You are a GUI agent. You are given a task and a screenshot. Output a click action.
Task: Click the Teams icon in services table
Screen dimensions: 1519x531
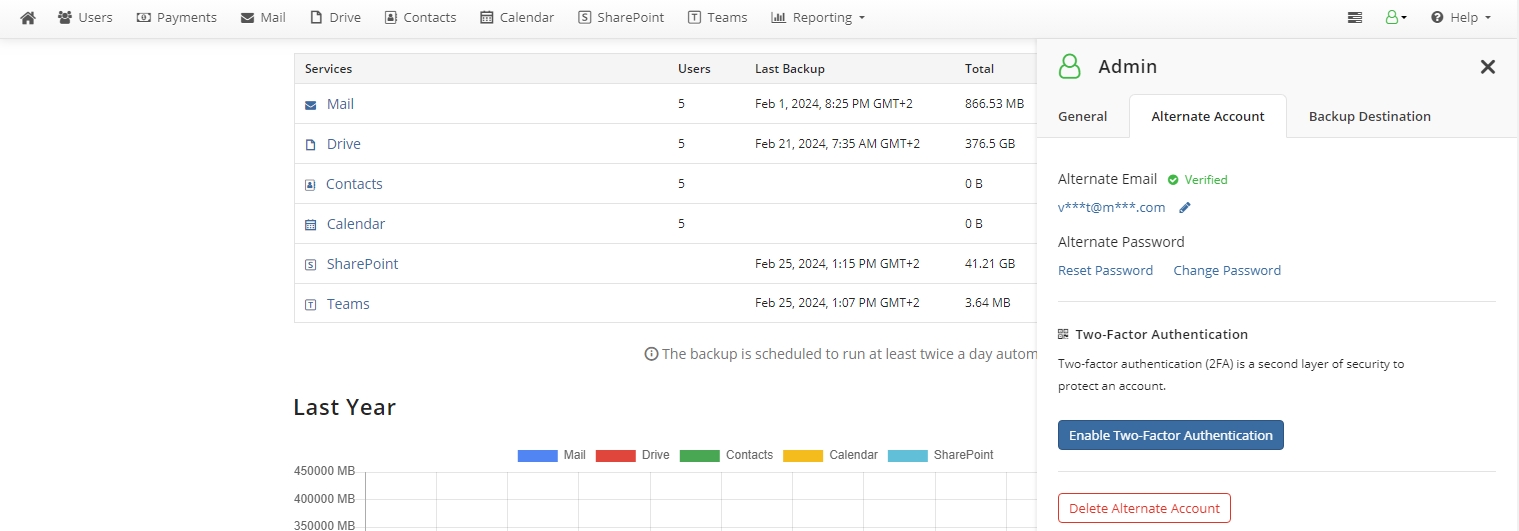pos(311,305)
